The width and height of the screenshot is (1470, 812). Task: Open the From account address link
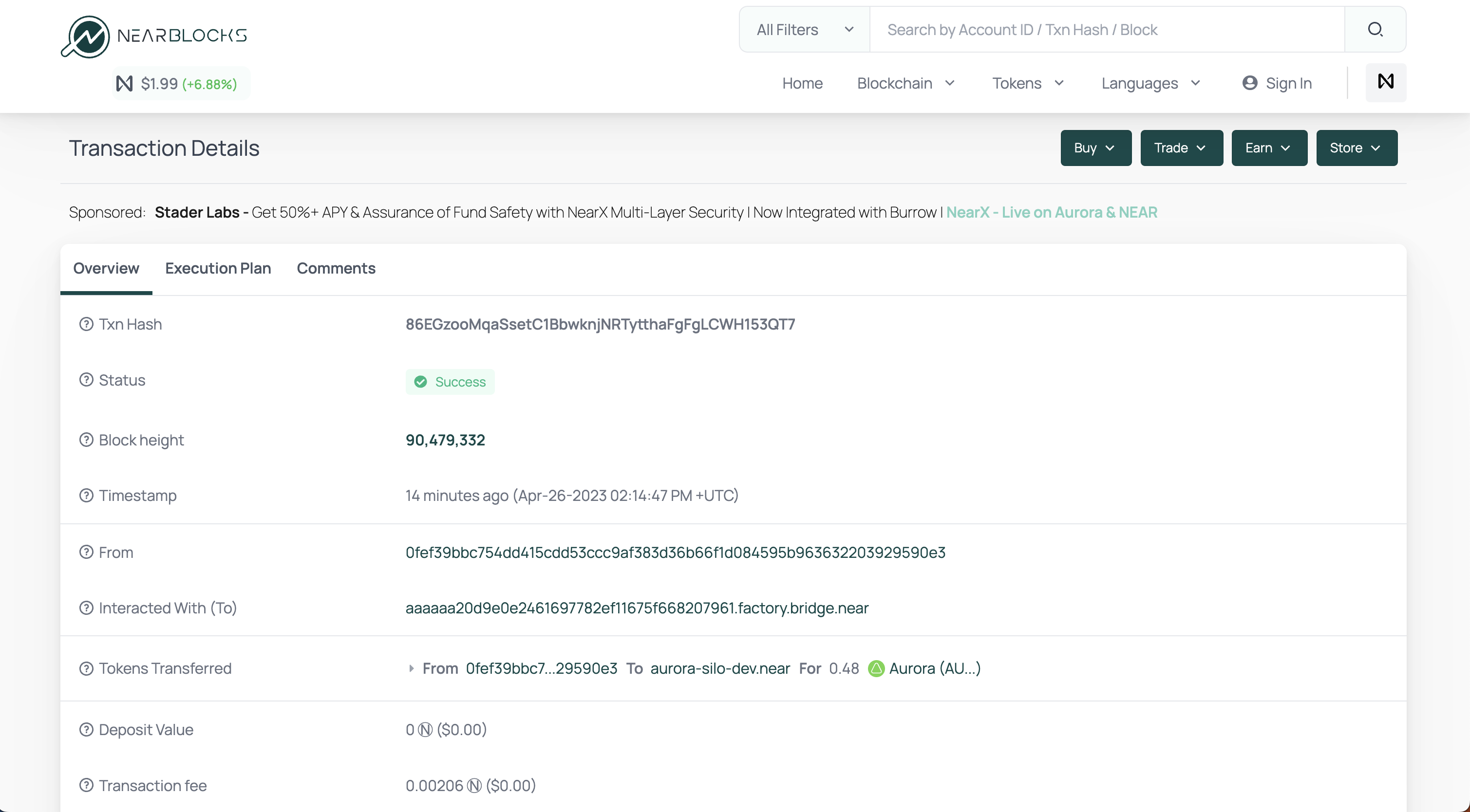676,552
